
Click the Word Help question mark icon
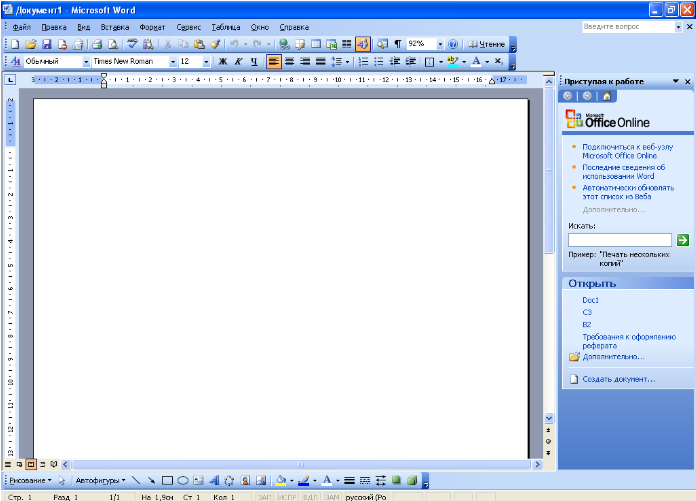click(x=453, y=44)
